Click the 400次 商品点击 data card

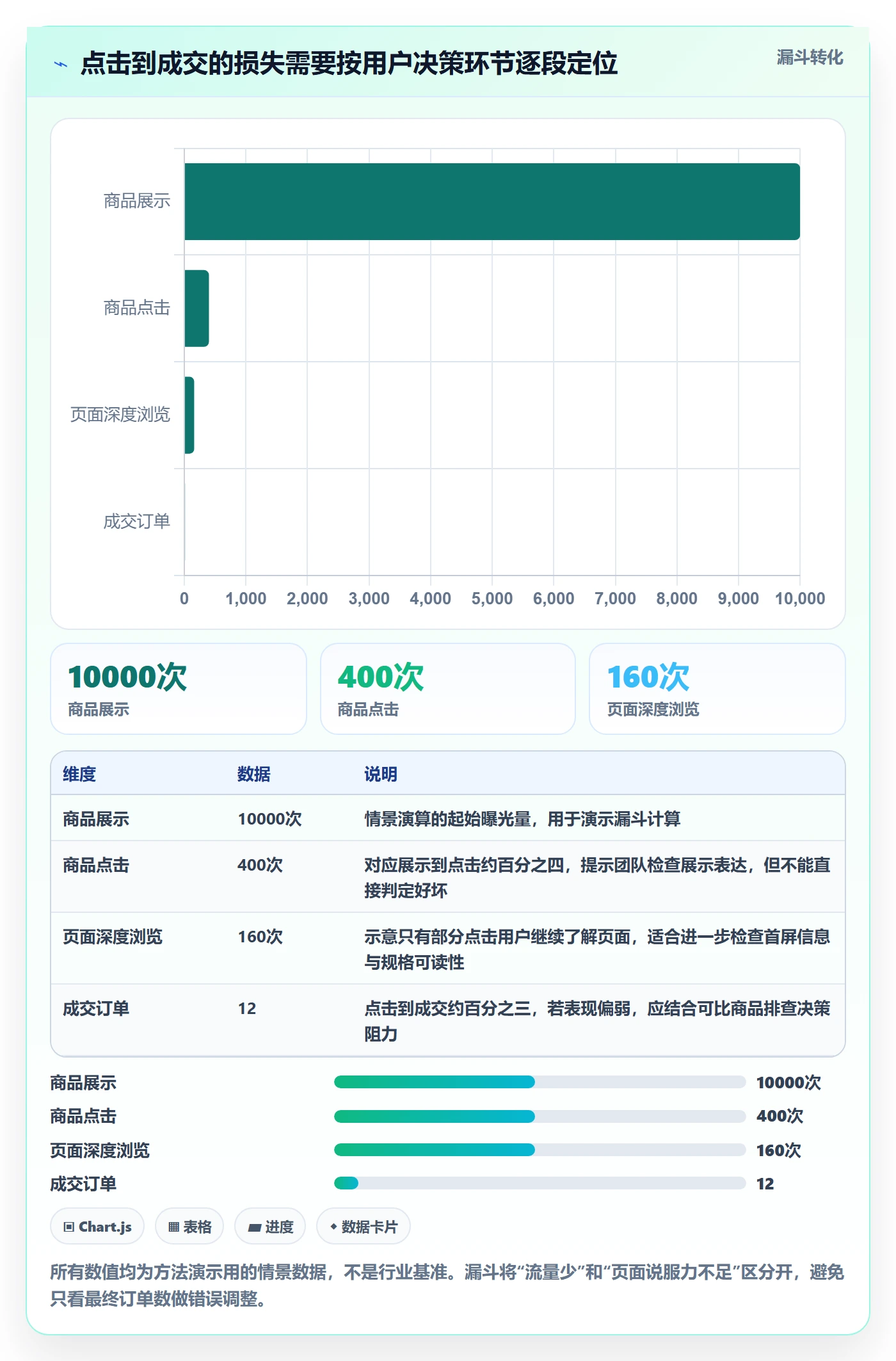(448, 689)
